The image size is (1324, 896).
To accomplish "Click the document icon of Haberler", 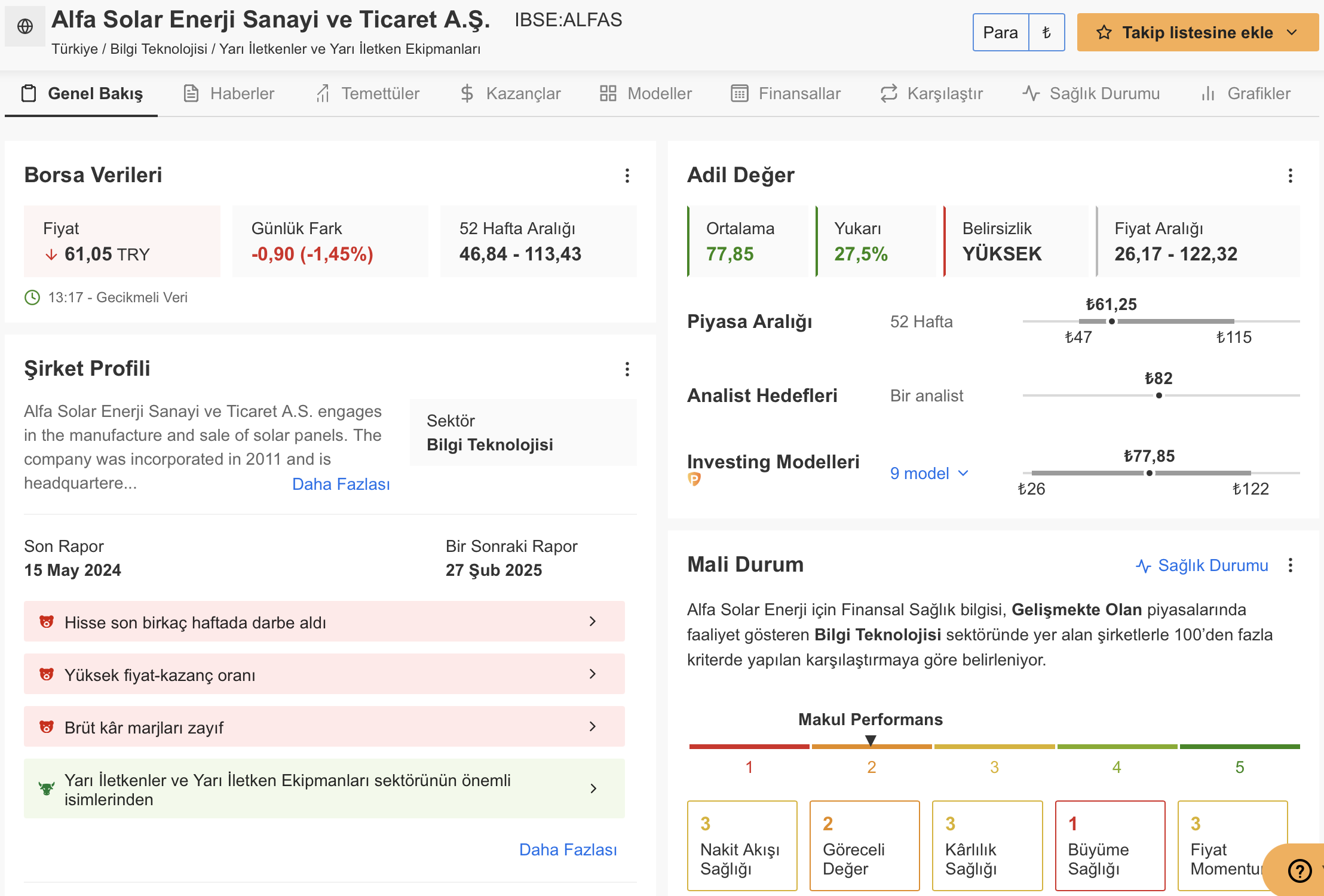I will [191, 93].
